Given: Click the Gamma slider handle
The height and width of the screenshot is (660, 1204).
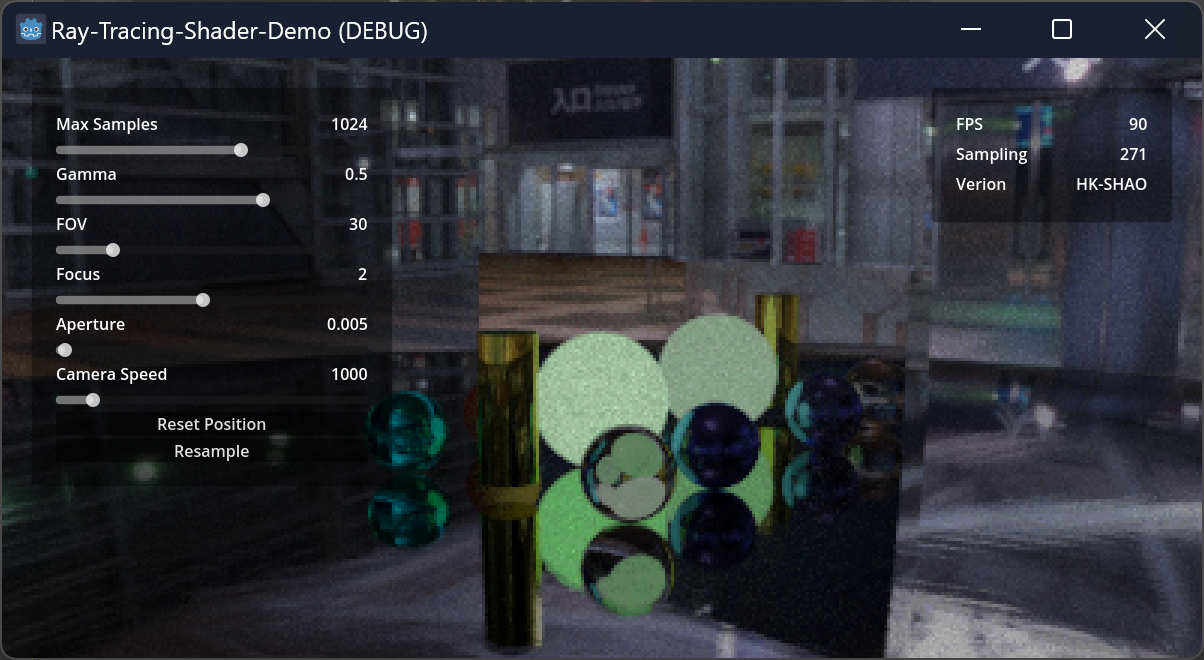Looking at the screenshot, I should click(263, 200).
